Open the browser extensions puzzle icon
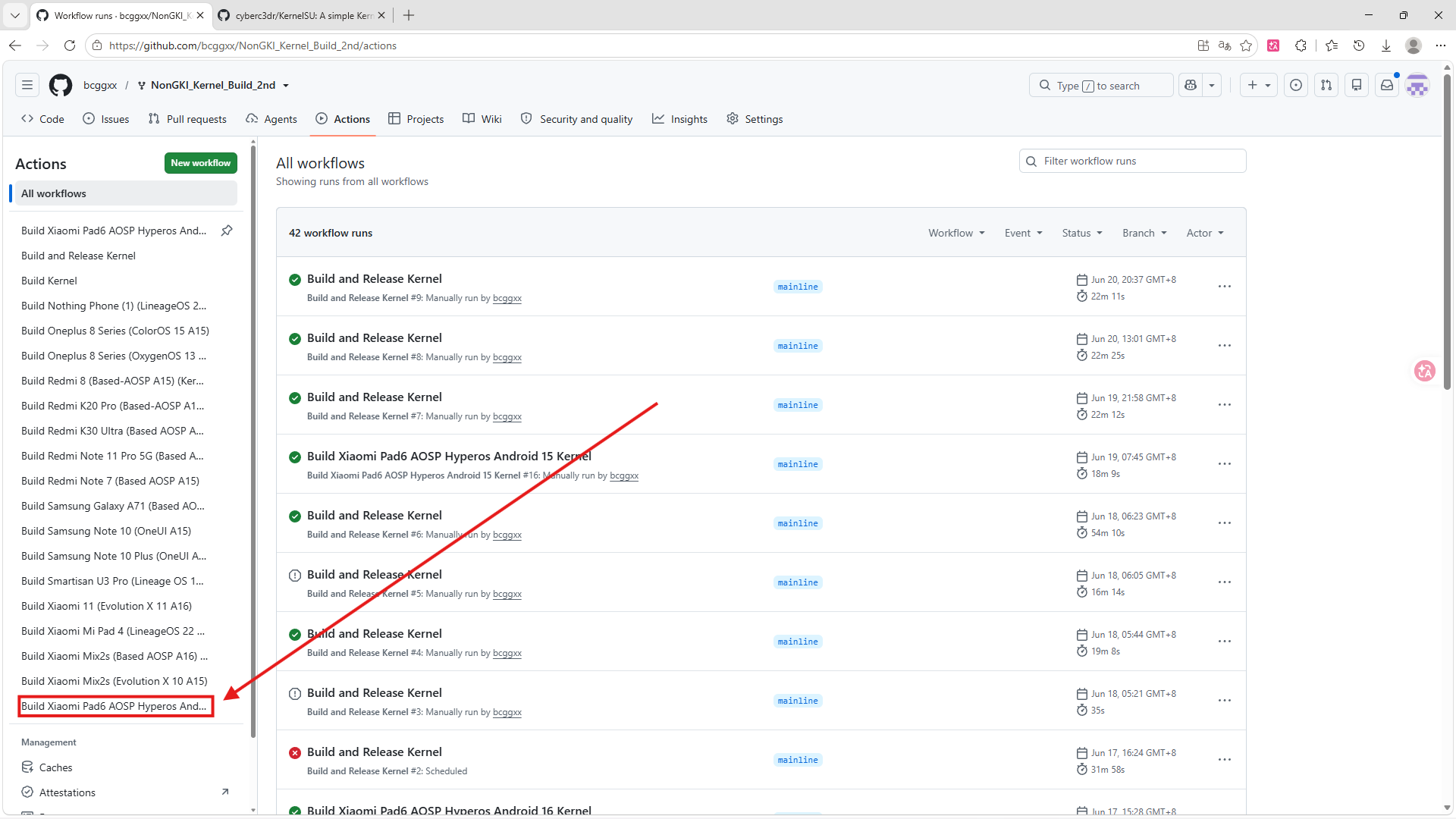 point(1301,45)
